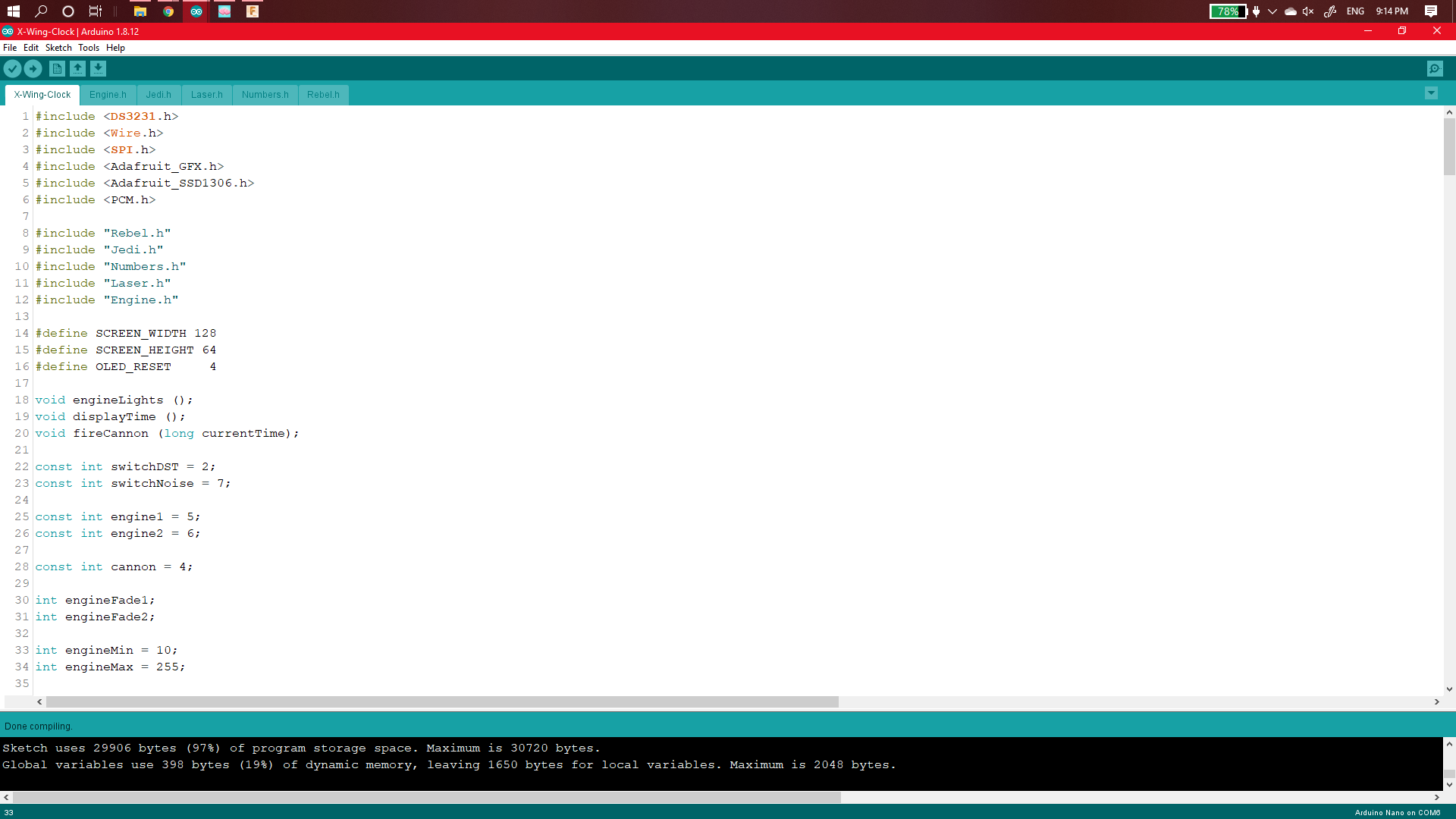Open the Arduino IDE taskbar icon
1456x819 pixels.
(x=196, y=11)
